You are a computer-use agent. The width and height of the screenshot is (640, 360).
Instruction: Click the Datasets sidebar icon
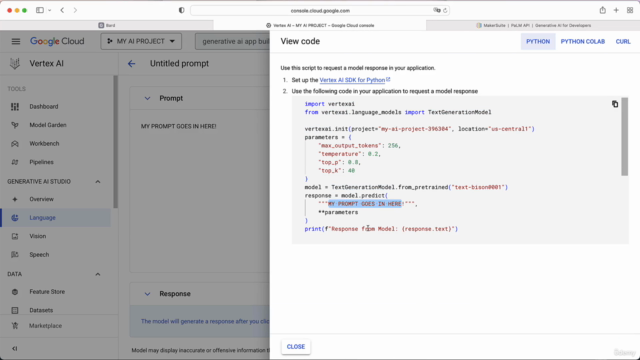[x=15, y=310]
